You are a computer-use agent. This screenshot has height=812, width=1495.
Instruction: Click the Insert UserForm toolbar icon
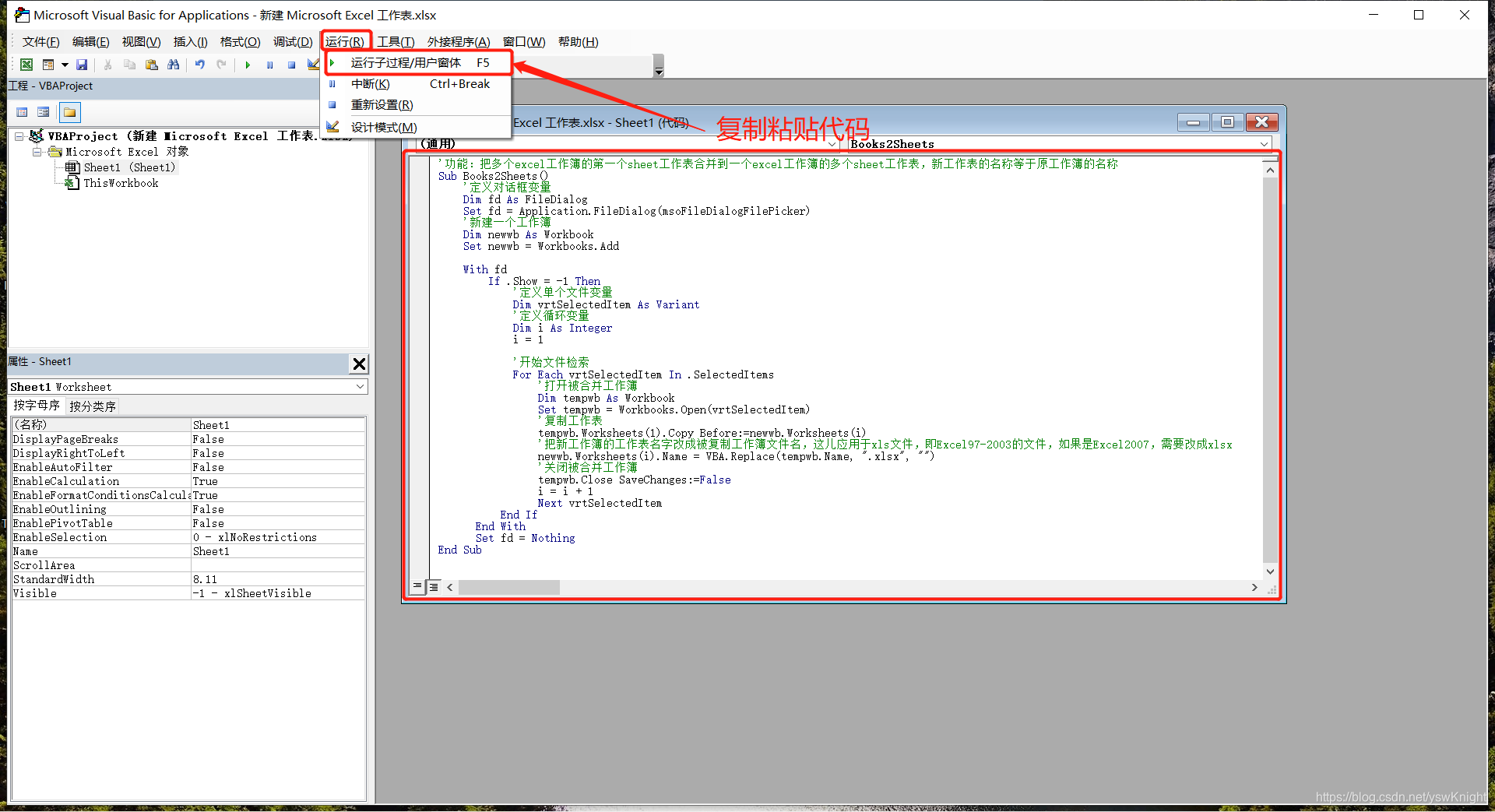pos(48,65)
